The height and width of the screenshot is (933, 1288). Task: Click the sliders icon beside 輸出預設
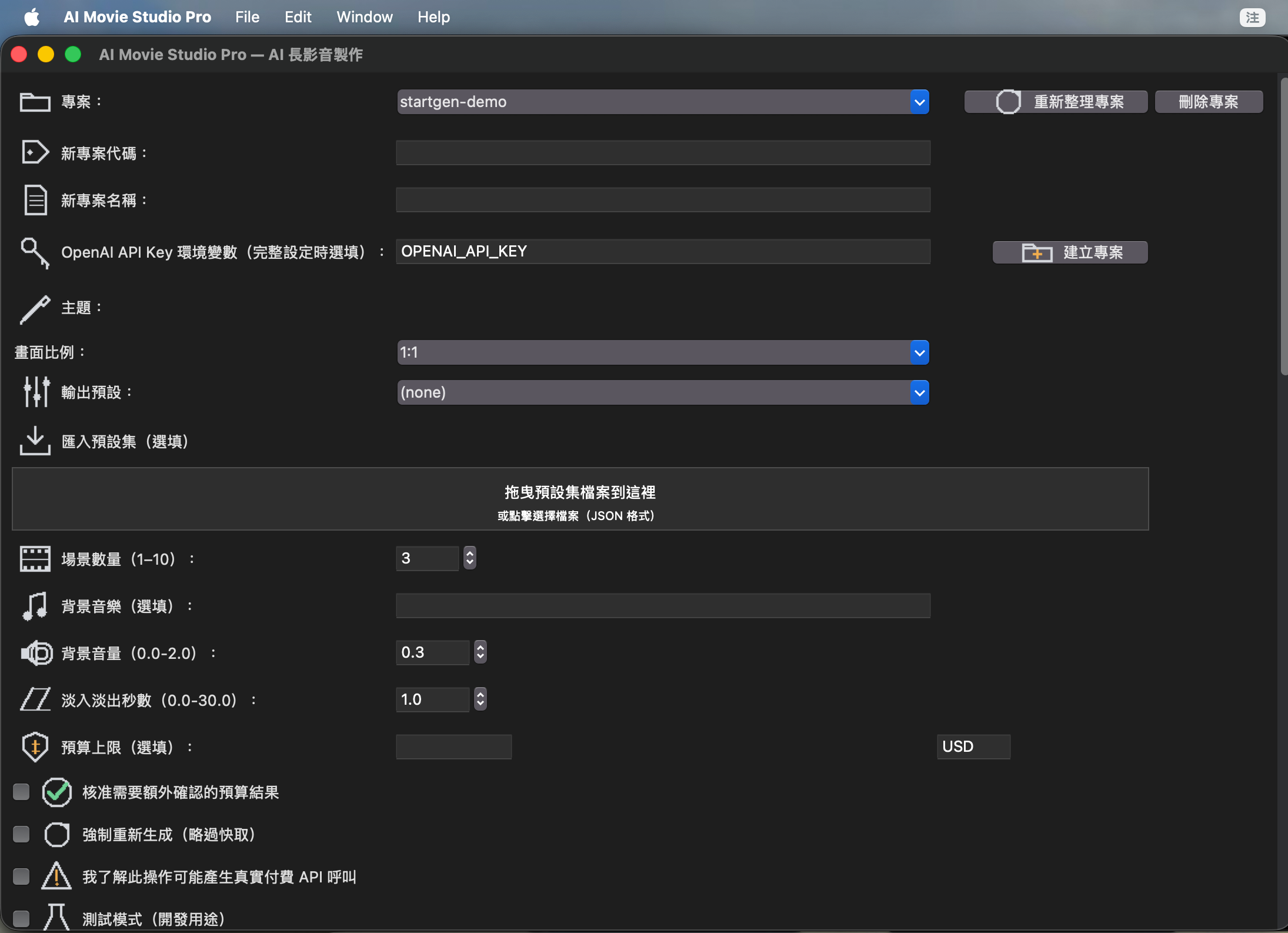[36, 392]
